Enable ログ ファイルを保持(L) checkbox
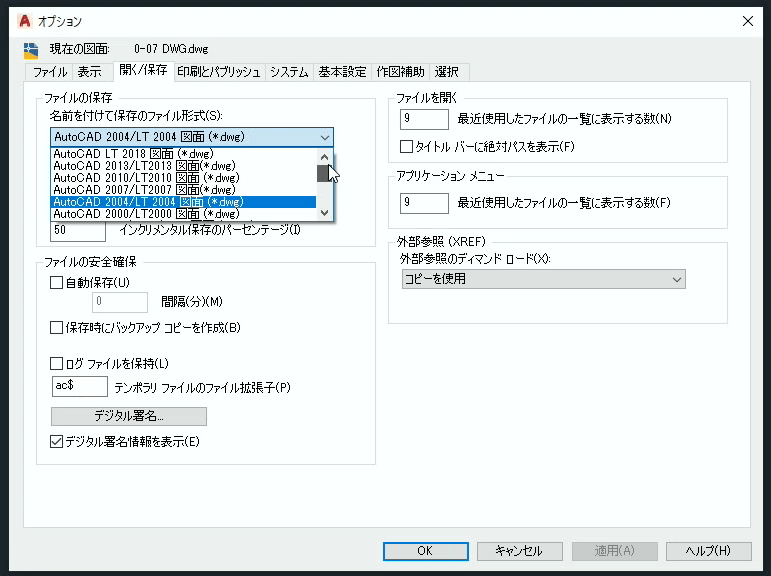The height and width of the screenshot is (576, 771). tap(57, 364)
